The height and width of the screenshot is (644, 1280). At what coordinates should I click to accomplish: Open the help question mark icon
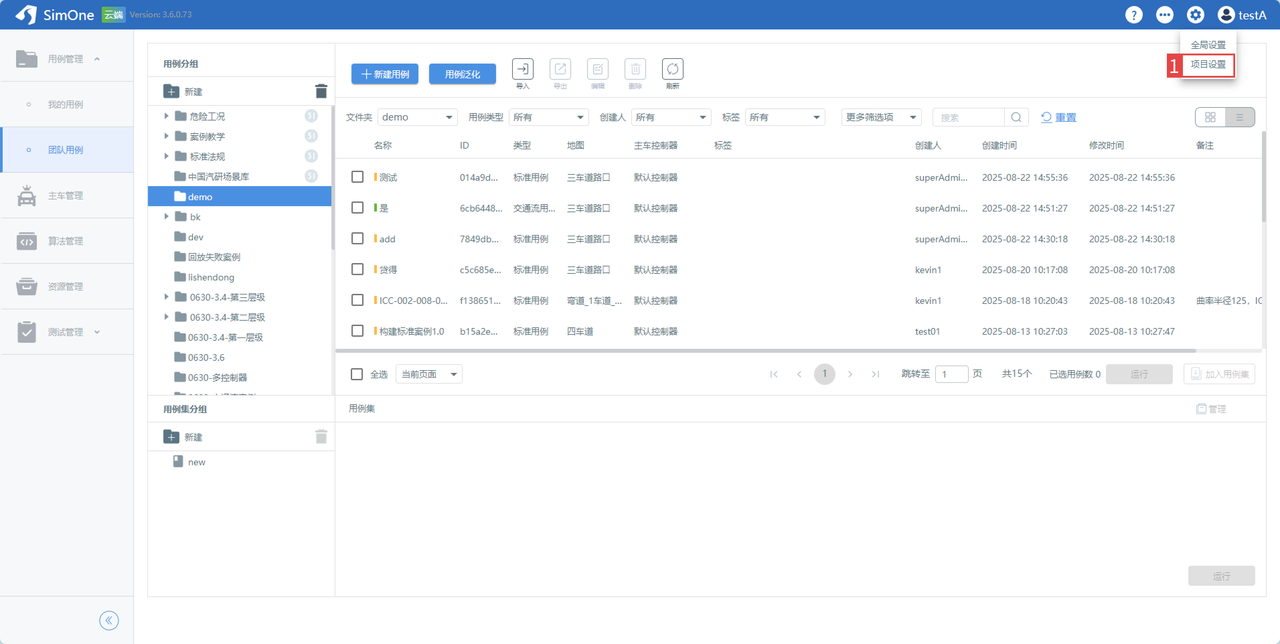[1133, 15]
